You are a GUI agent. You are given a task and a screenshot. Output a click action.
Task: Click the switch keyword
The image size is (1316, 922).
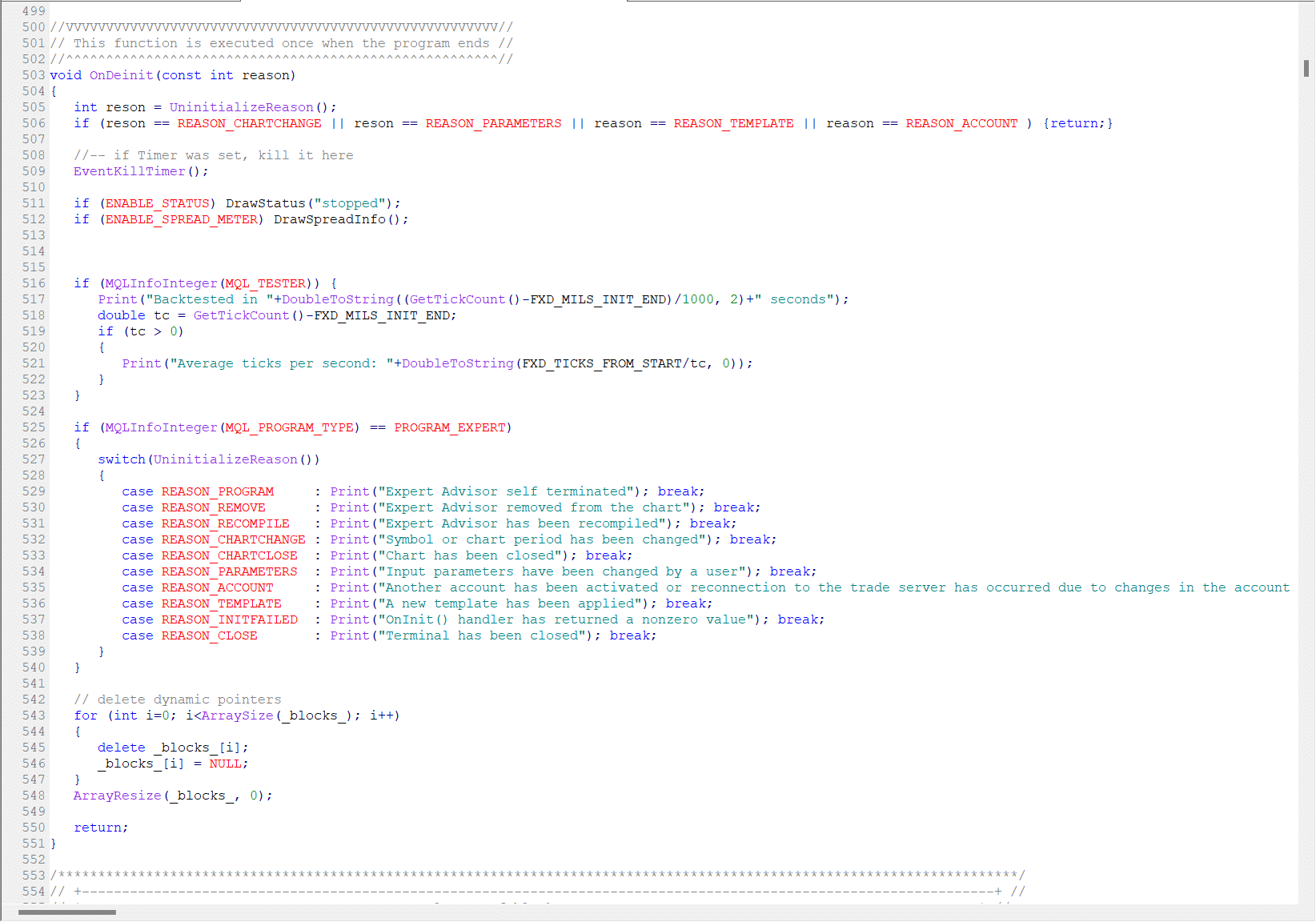pyautogui.click(x=122, y=459)
